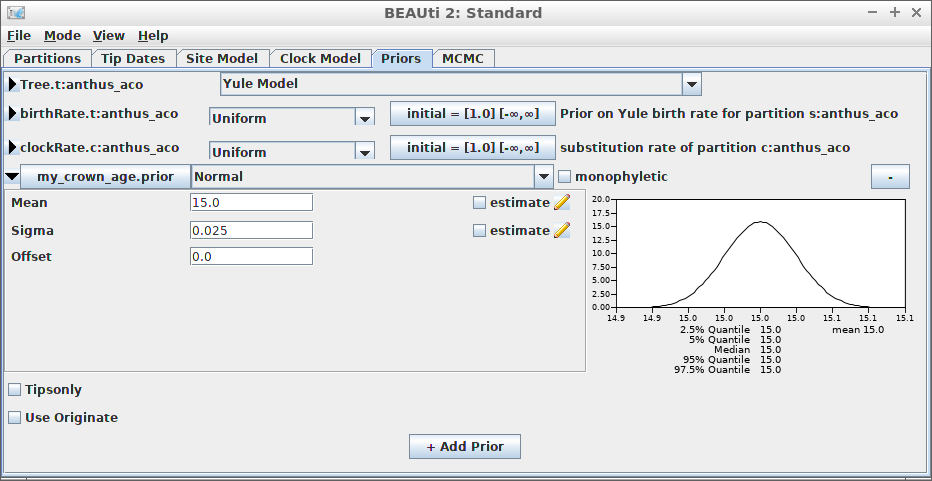This screenshot has height=481, width=932.
Task: Switch to the Site Model tab
Action: click(x=222, y=59)
